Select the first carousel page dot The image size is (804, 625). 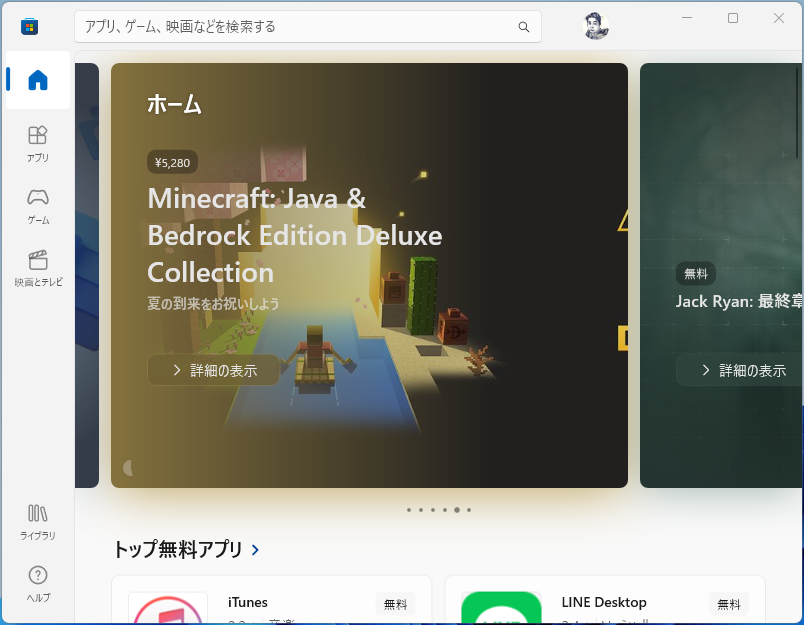tap(409, 510)
